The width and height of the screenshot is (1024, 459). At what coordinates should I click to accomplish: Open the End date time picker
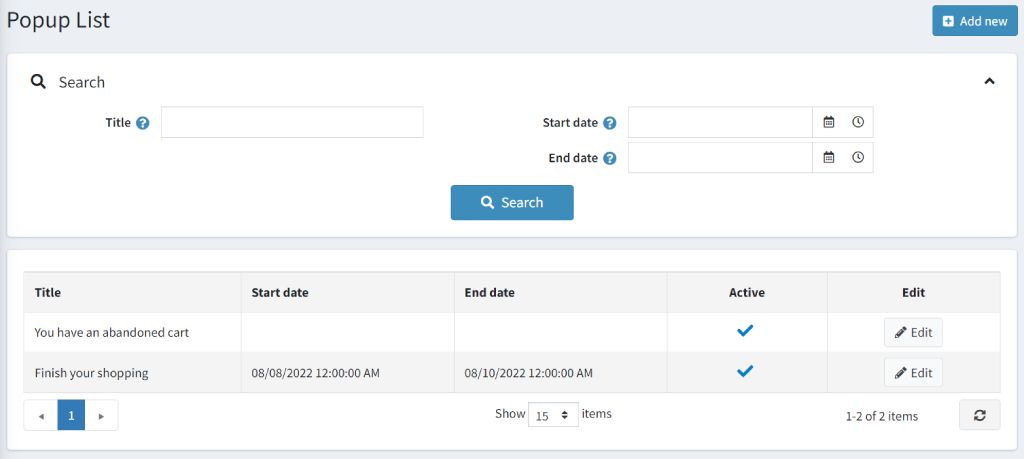pyautogui.click(x=857, y=157)
